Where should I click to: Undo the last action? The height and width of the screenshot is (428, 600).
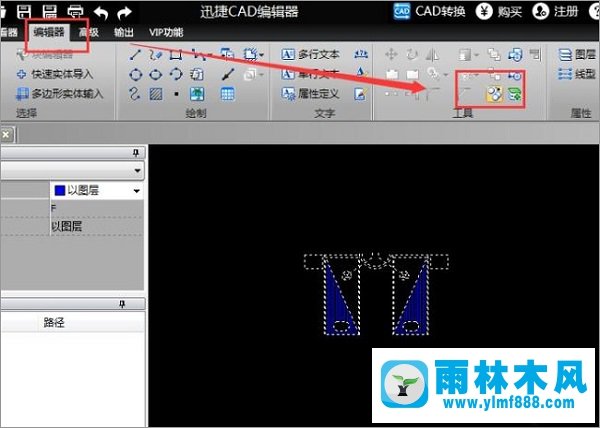pos(101,13)
